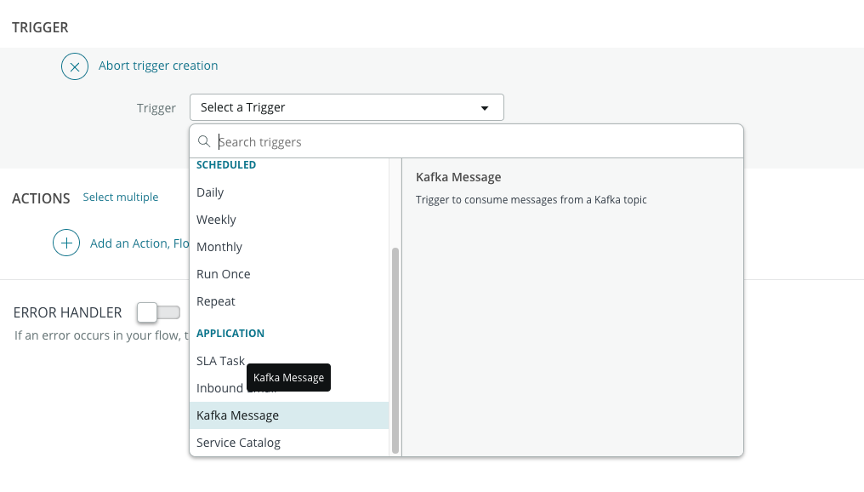Click the Select multiple link

(120, 197)
